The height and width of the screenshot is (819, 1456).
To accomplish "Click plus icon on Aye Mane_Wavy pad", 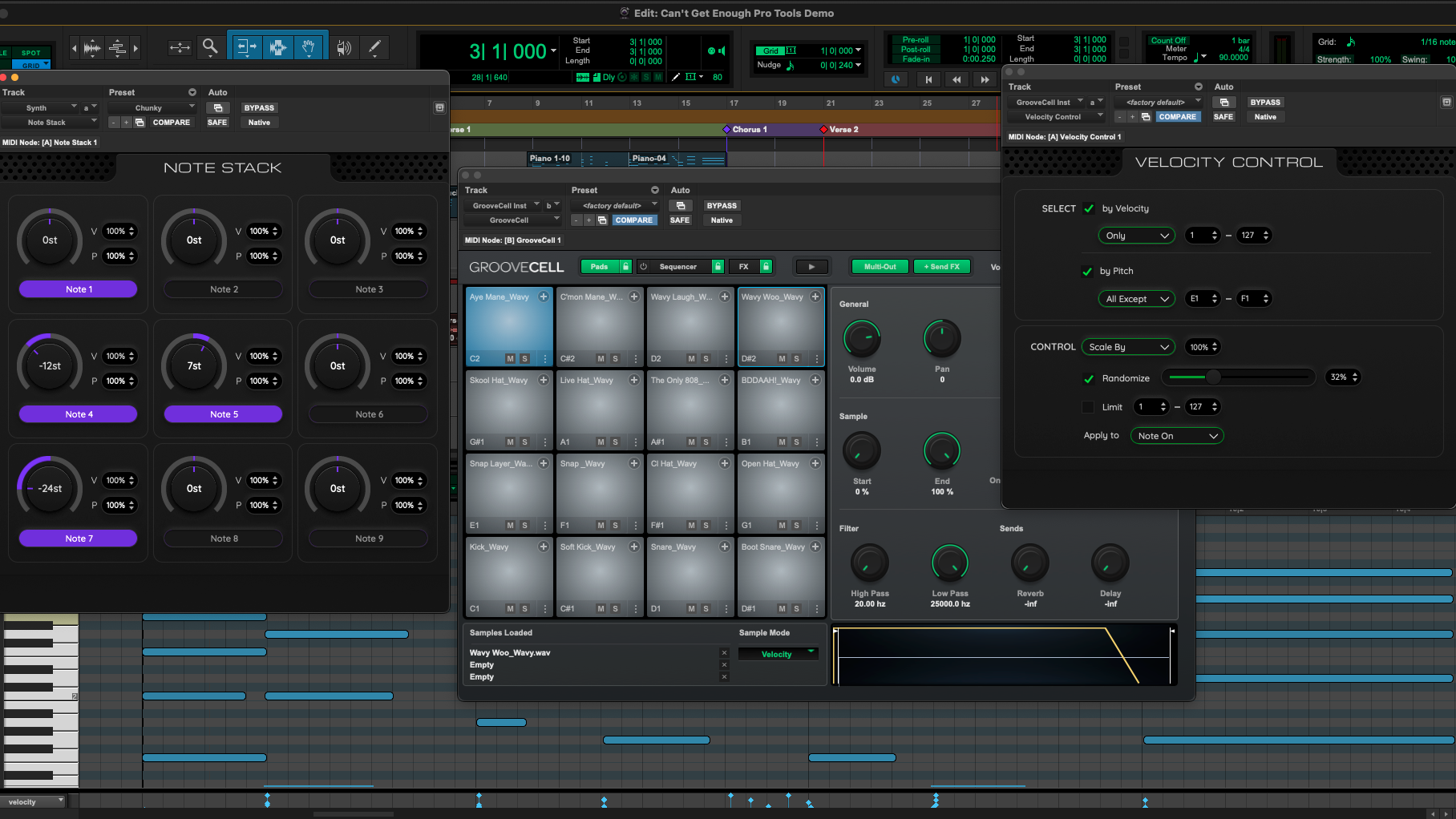I will point(544,297).
